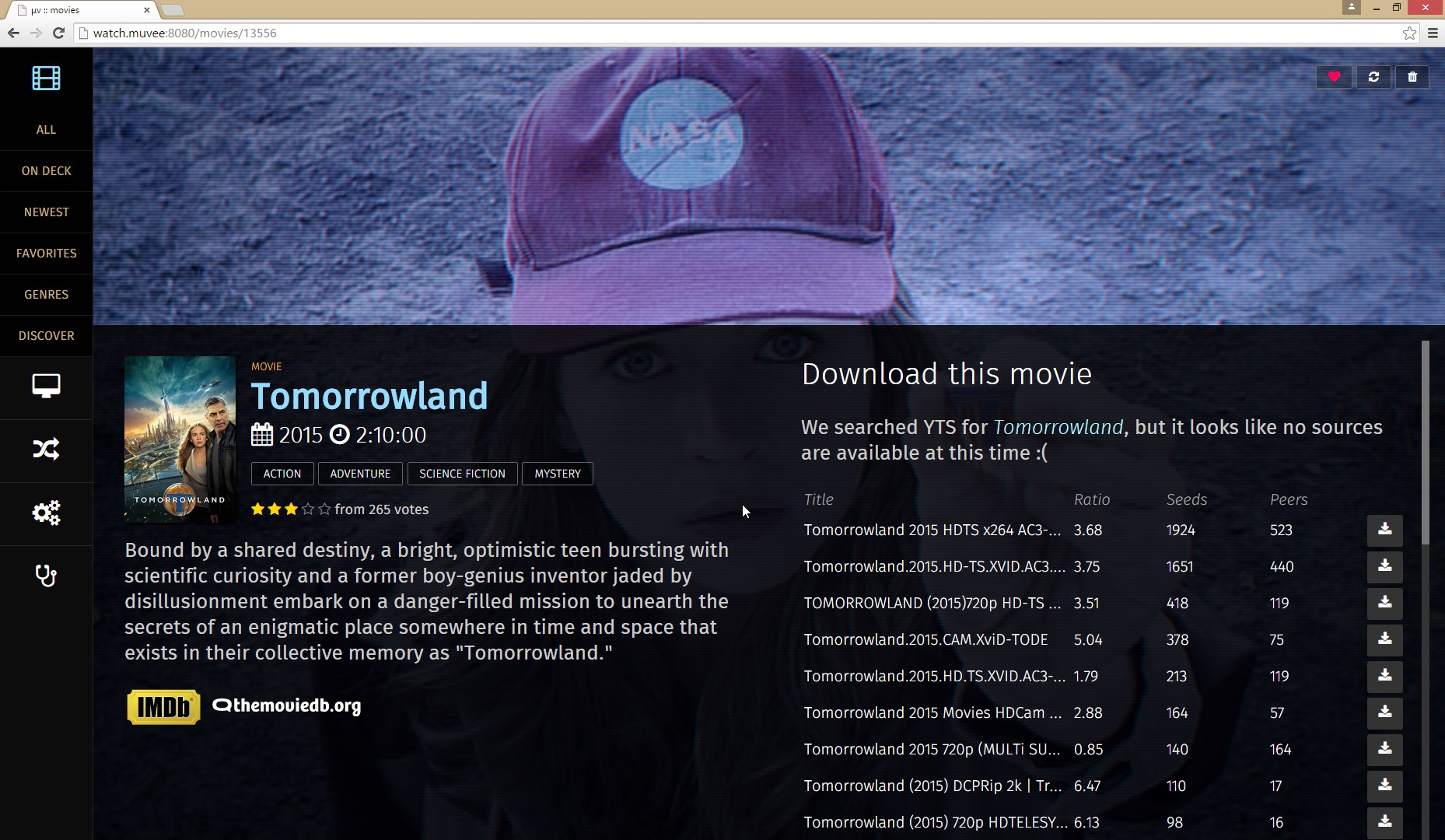Open FAVORITES in the sidebar
Screen dimensions: 1445x840
(46, 254)
